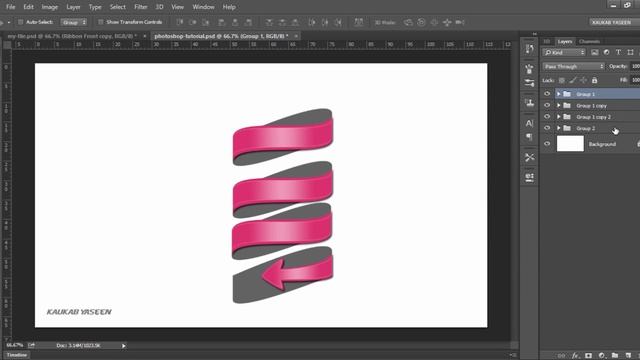Open the Image menu

(x=50, y=7)
